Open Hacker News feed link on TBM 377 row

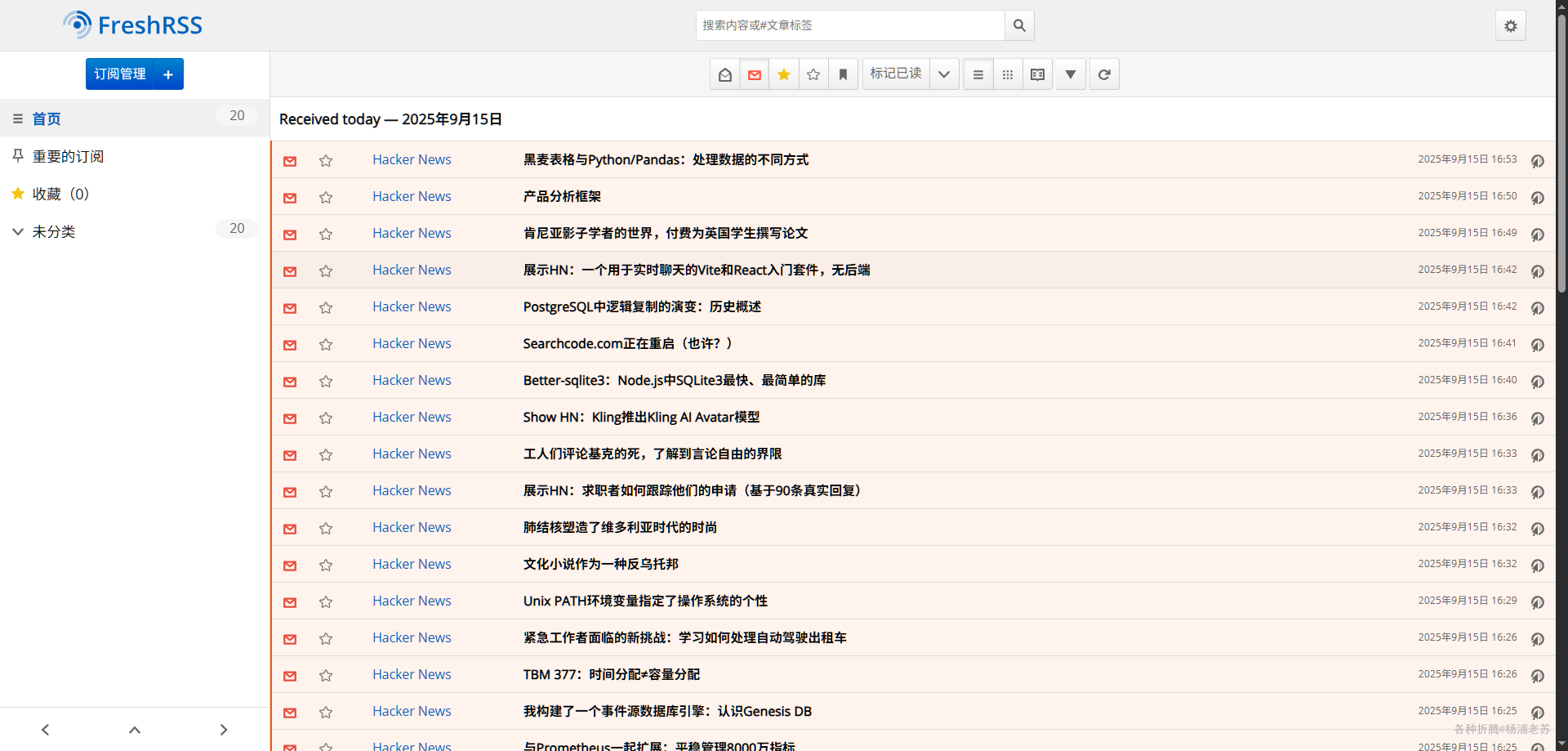pyautogui.click(x=412, y=674)
